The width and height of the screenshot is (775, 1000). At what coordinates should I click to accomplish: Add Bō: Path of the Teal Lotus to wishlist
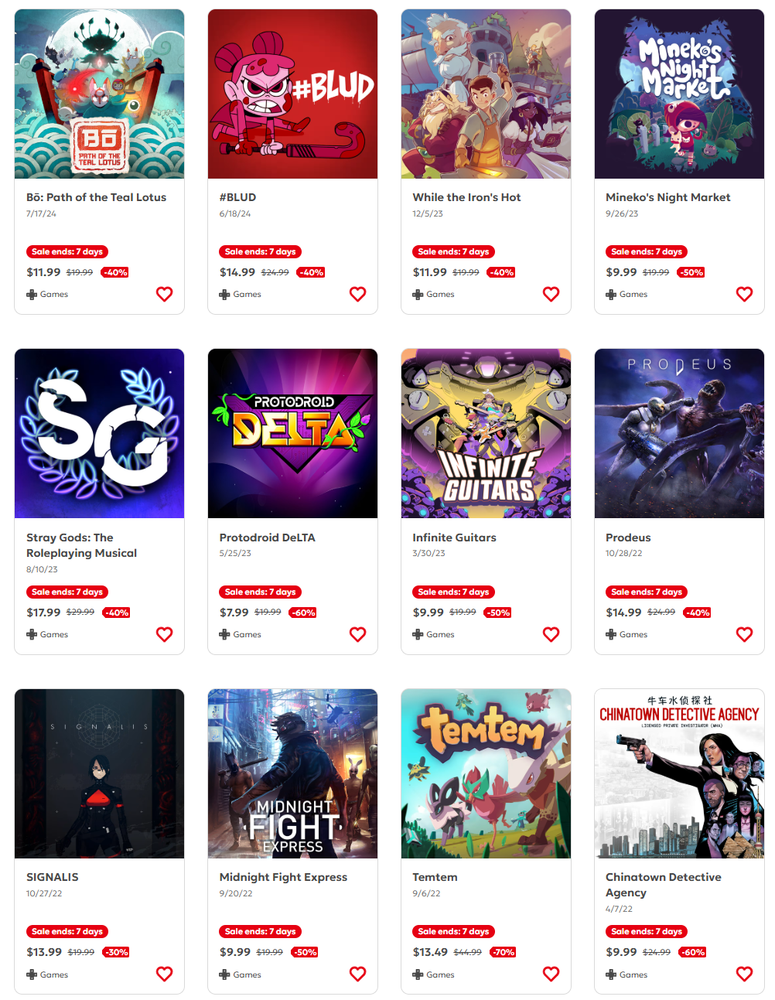click(x=165, y=294)
